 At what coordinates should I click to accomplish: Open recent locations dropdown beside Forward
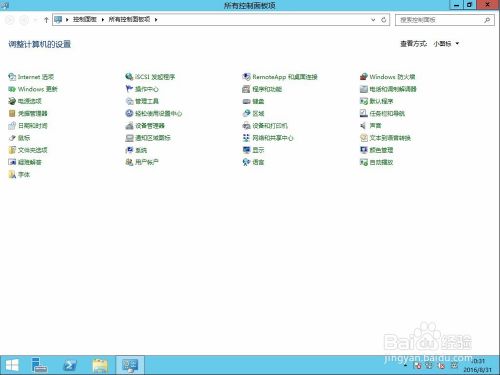35,20
